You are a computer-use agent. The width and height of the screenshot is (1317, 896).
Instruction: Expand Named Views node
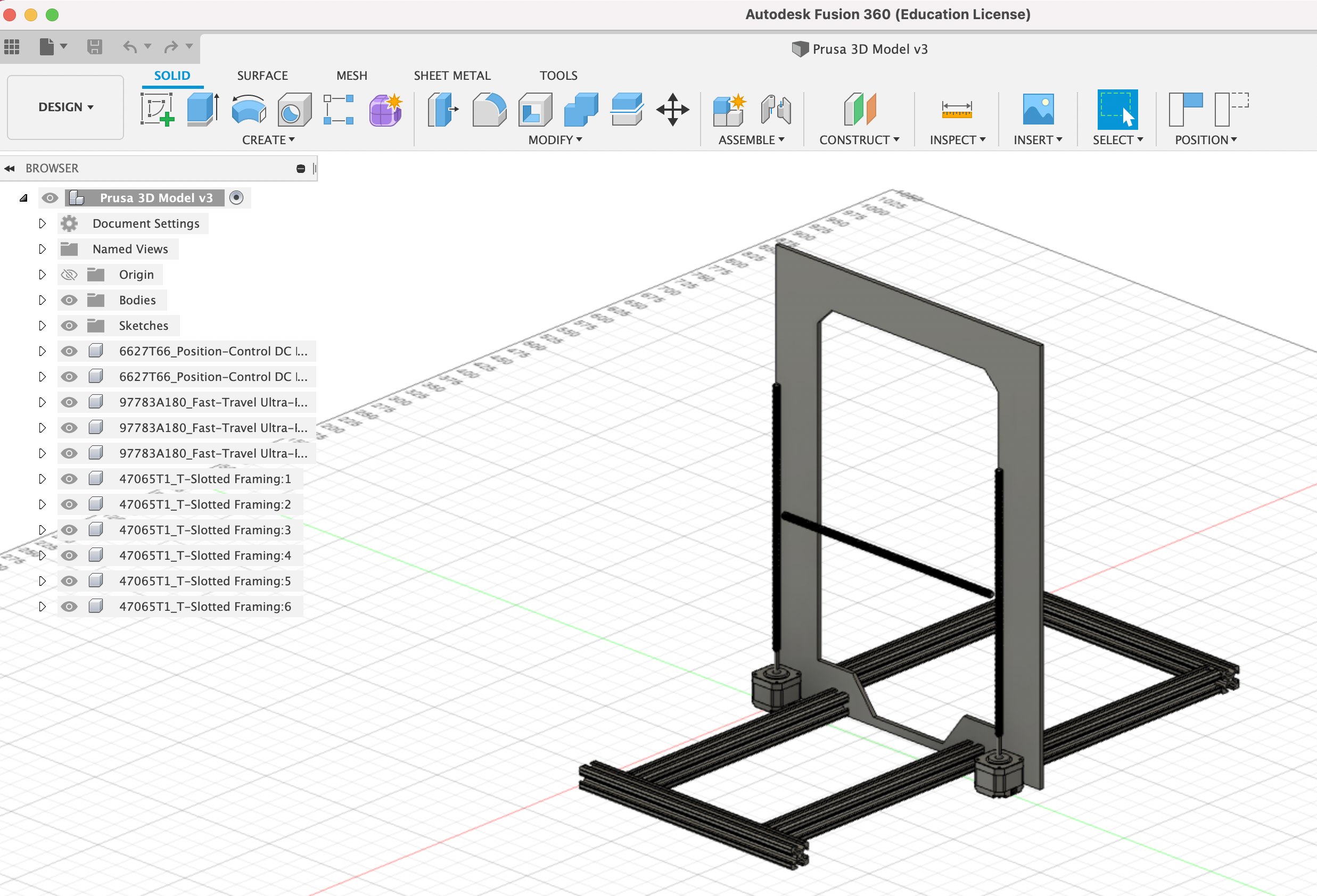42,249
